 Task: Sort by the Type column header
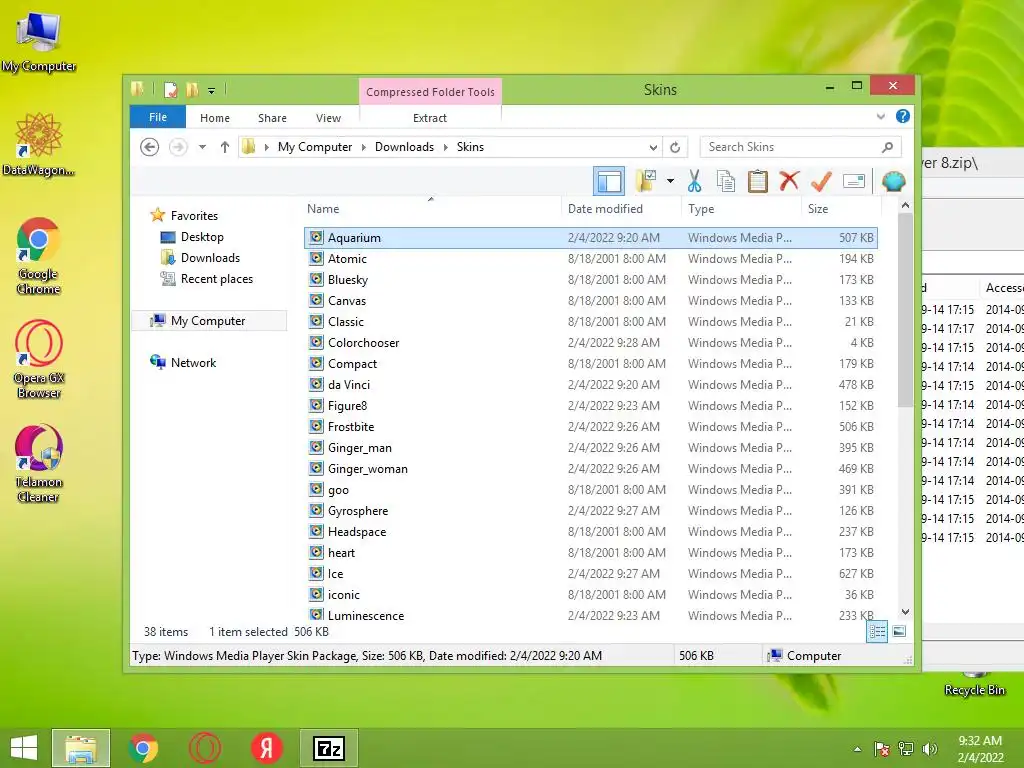click(x=741, y=209)
